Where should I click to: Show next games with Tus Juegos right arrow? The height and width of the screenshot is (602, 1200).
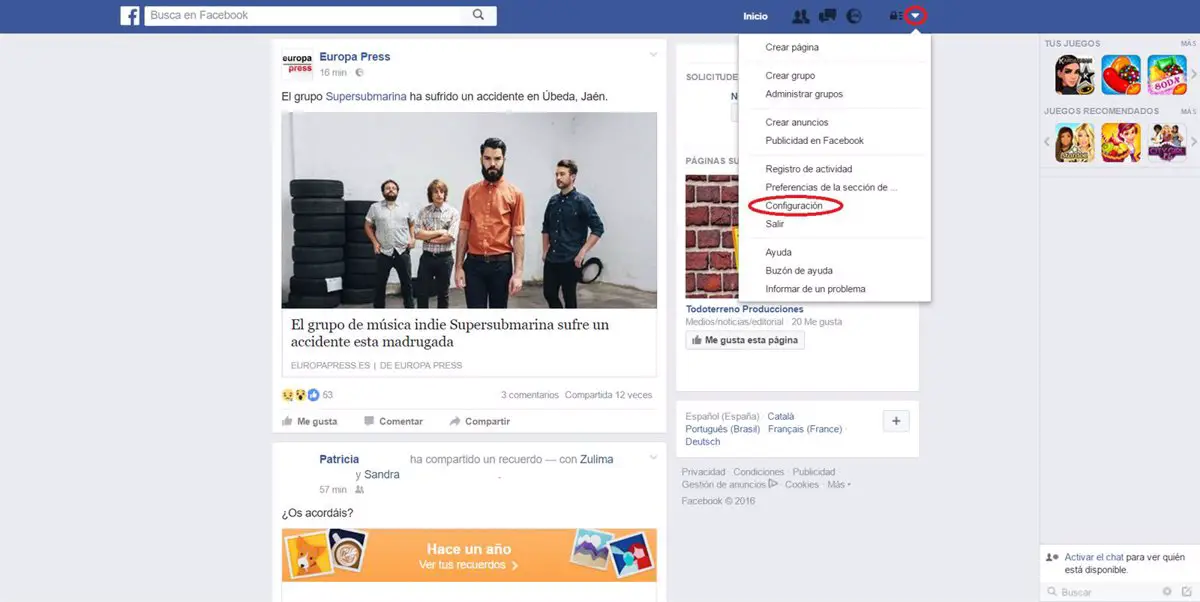click(x=1194, y=74)
